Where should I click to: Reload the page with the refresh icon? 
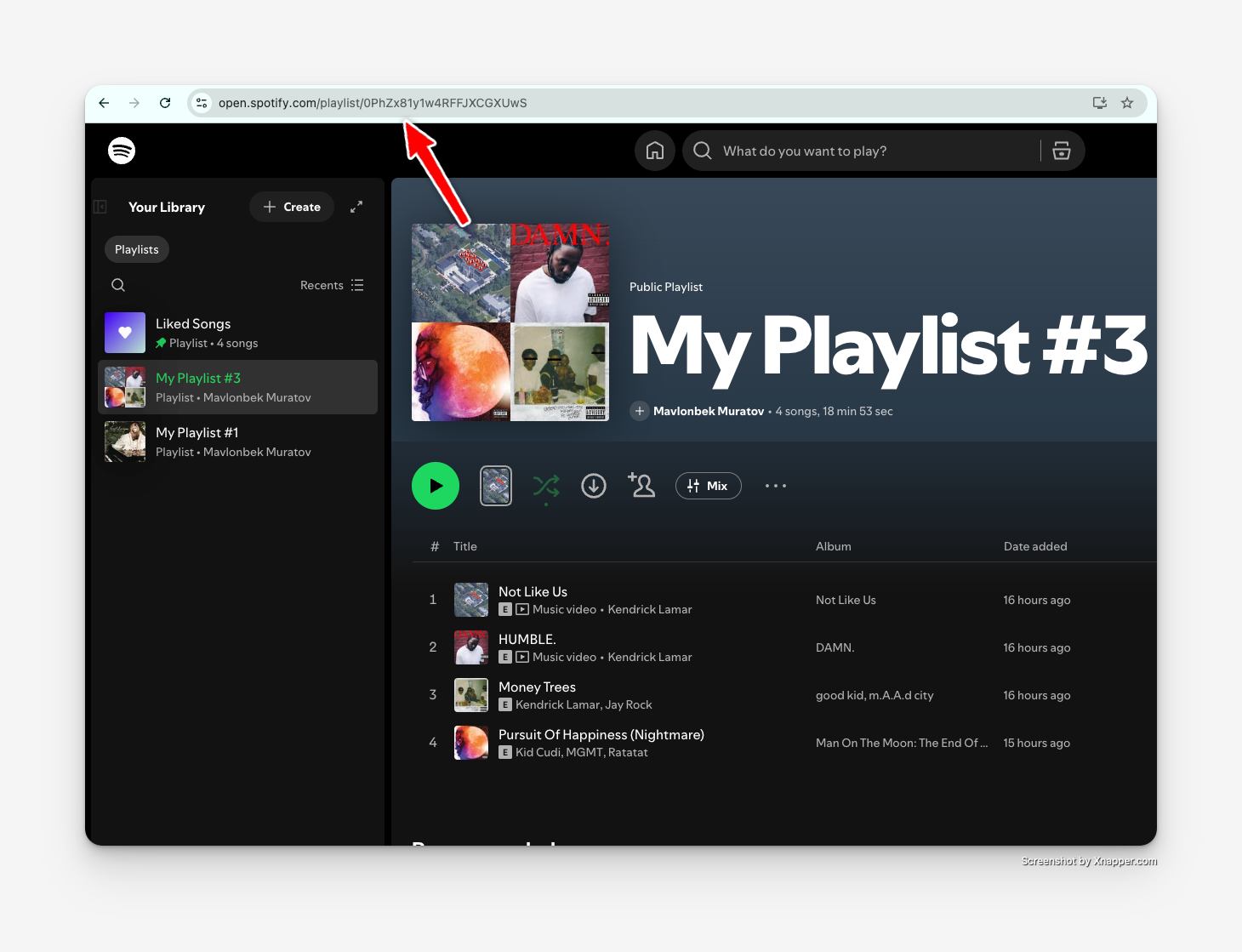click(x=165, y=103)
